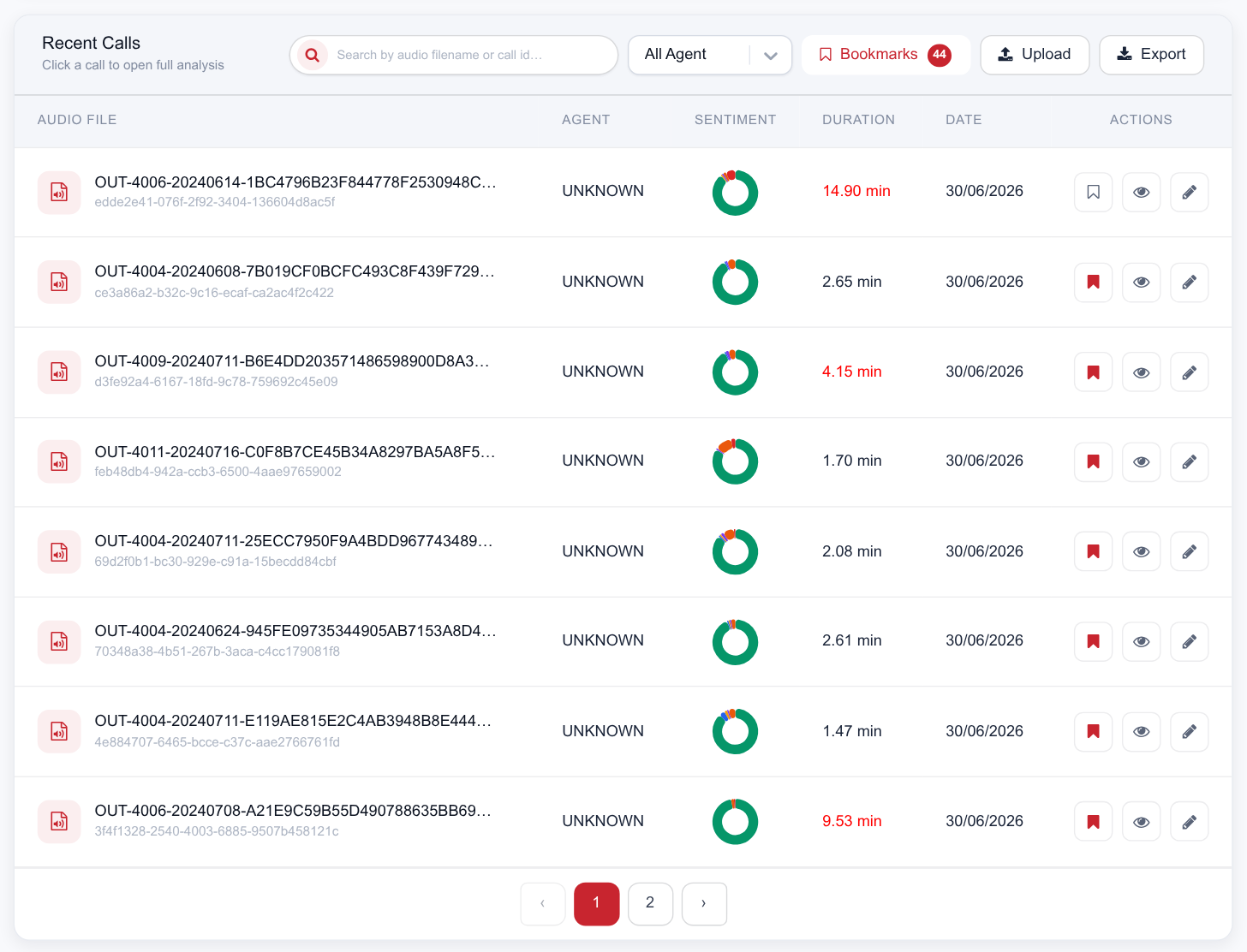The height and width of the screenshot is (952, 1247).
Task: Toggle bookmark on the 2.61 min call
Action: (x=1094, y=642)
